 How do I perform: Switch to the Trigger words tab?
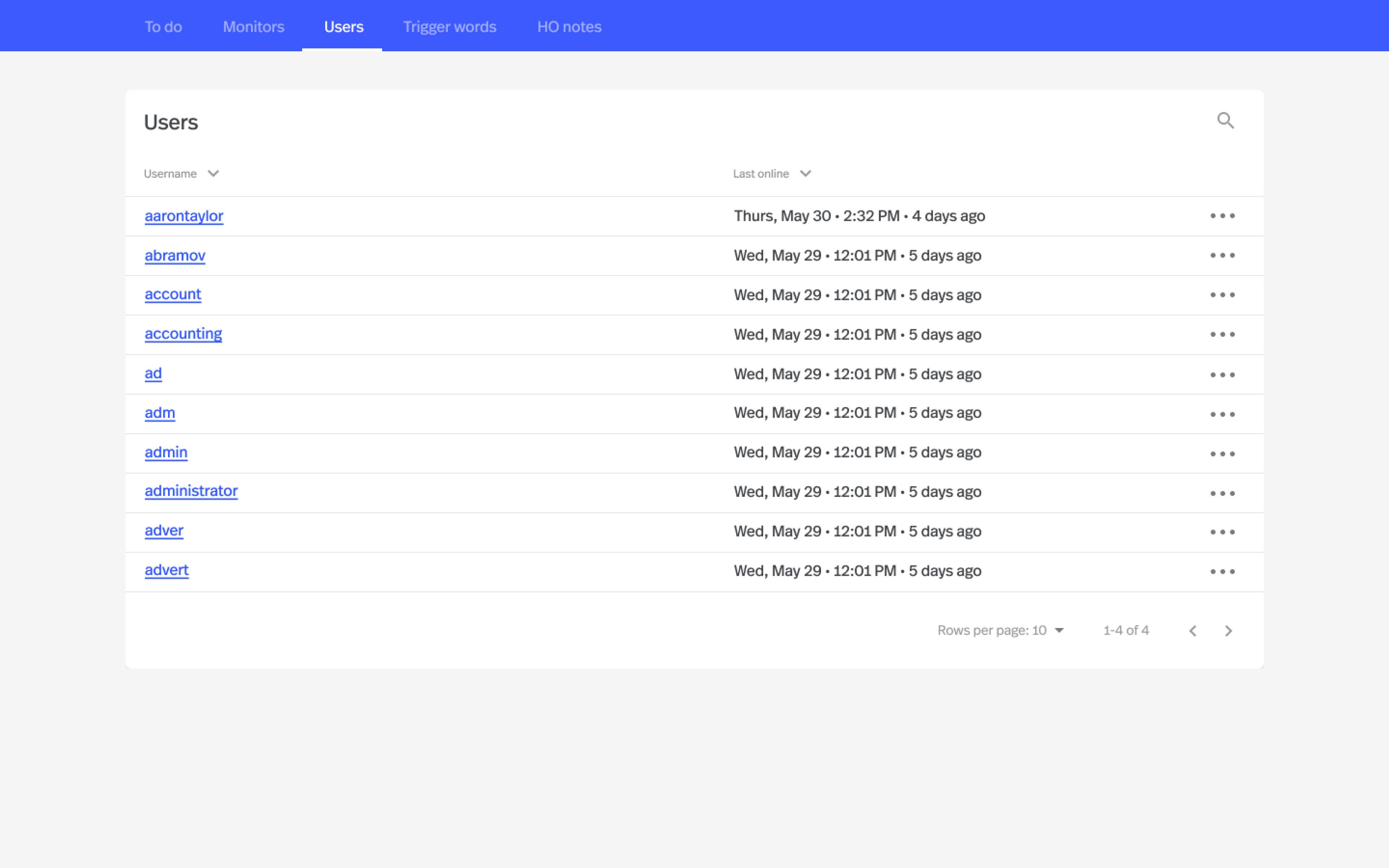tap(449, 27)
